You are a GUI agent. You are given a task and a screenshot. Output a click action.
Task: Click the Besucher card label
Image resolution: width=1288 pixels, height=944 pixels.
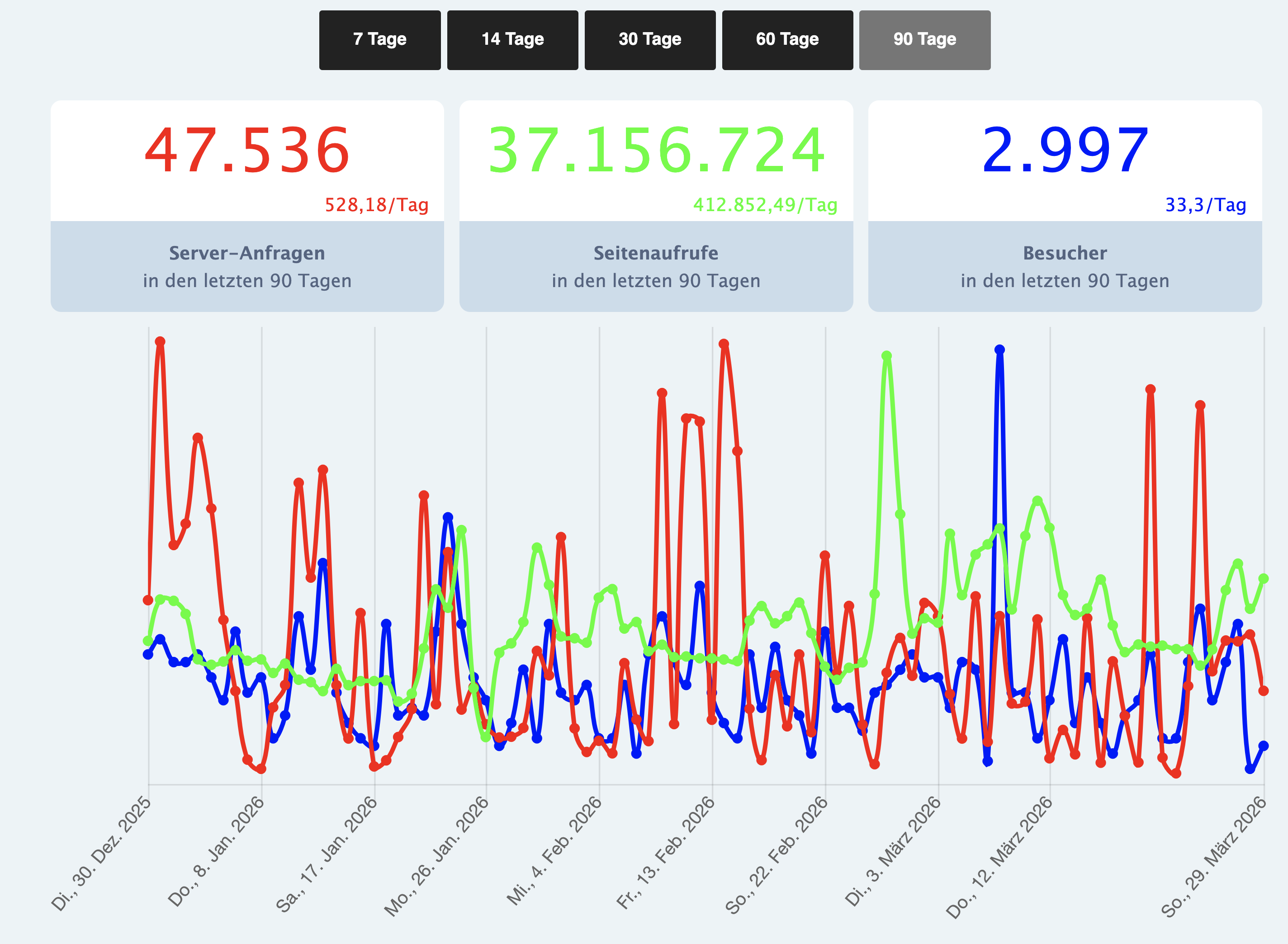[1065, 253]
